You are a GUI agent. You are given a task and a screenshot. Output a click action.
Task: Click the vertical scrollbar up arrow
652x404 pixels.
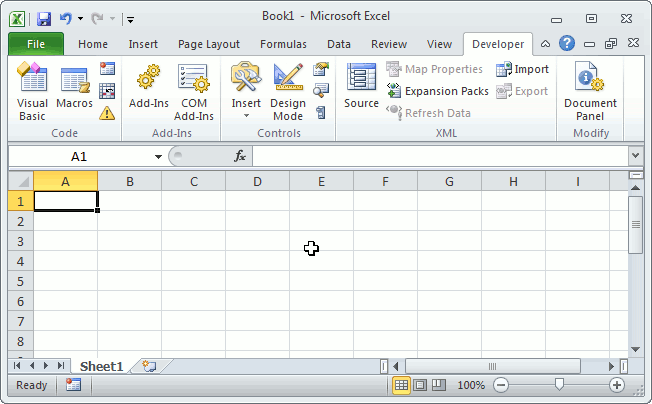[x=635, y=188]
